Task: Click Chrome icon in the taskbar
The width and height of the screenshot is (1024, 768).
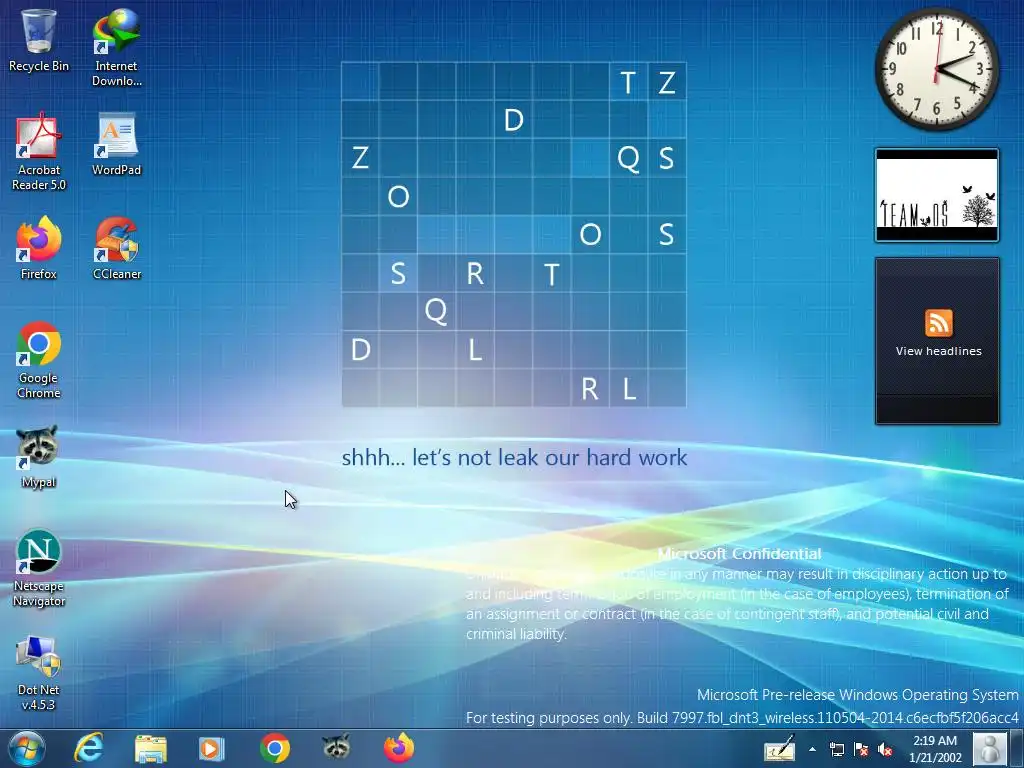Action: [x=274, y=748]
